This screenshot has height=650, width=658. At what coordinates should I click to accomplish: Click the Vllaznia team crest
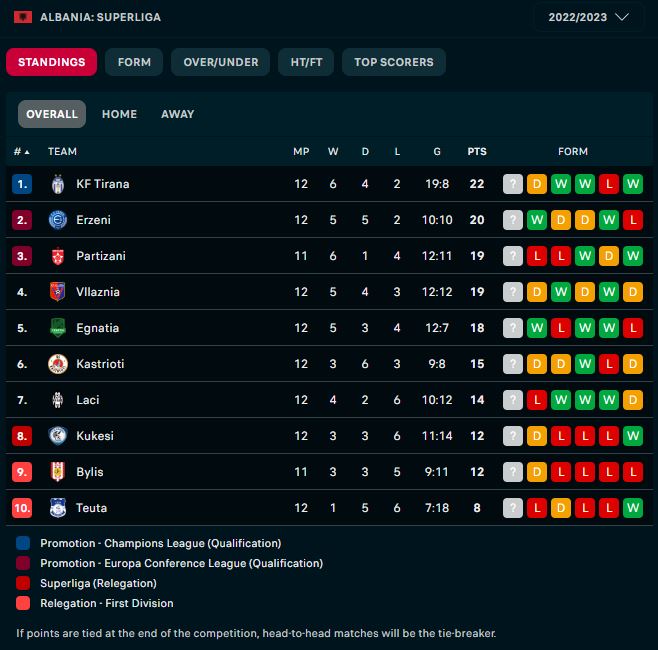[57, 292]
